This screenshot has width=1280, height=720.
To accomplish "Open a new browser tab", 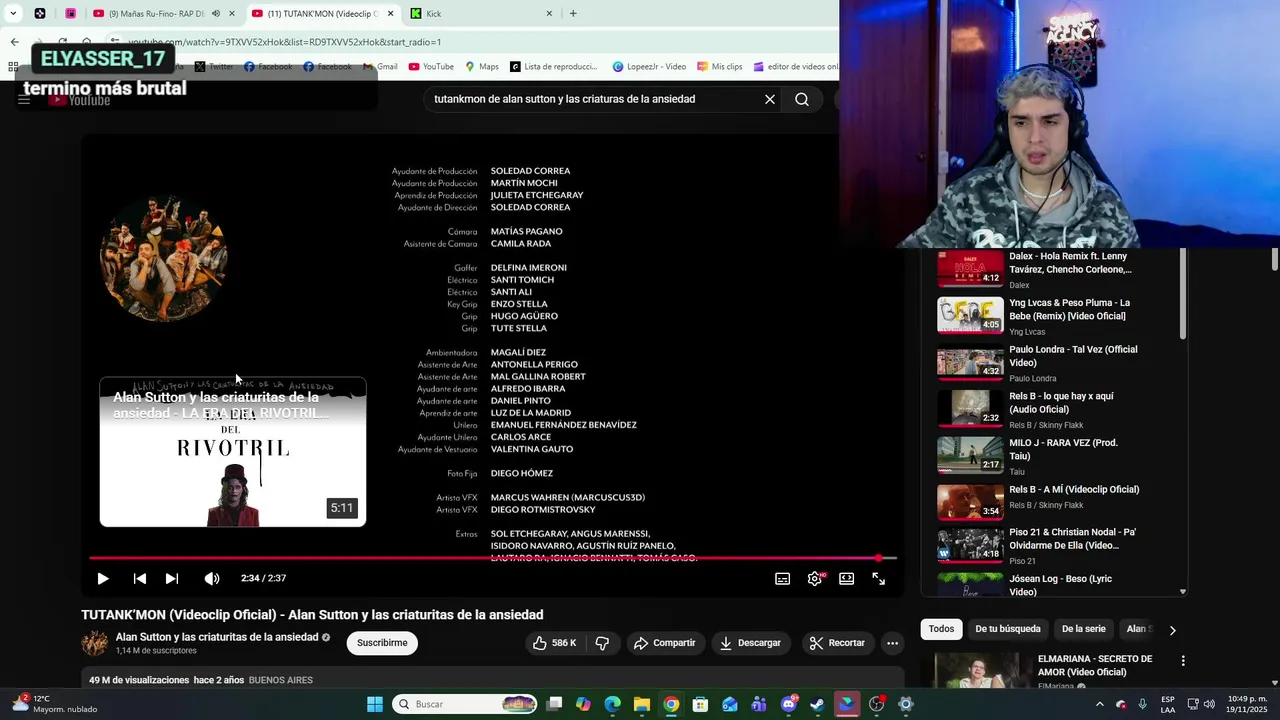I will (x=573, y=14).
